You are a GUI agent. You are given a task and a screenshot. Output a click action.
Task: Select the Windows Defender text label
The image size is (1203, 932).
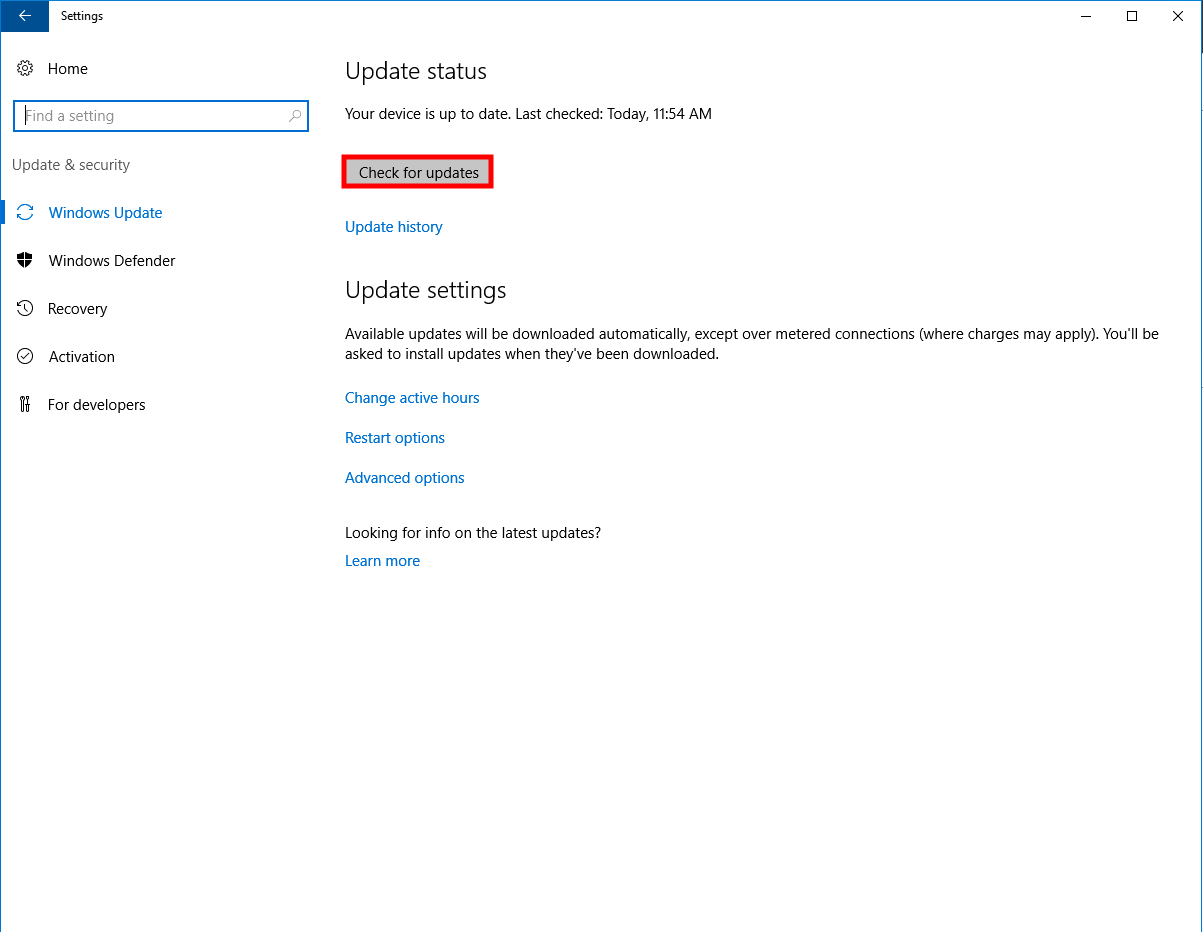click(112, 261)
